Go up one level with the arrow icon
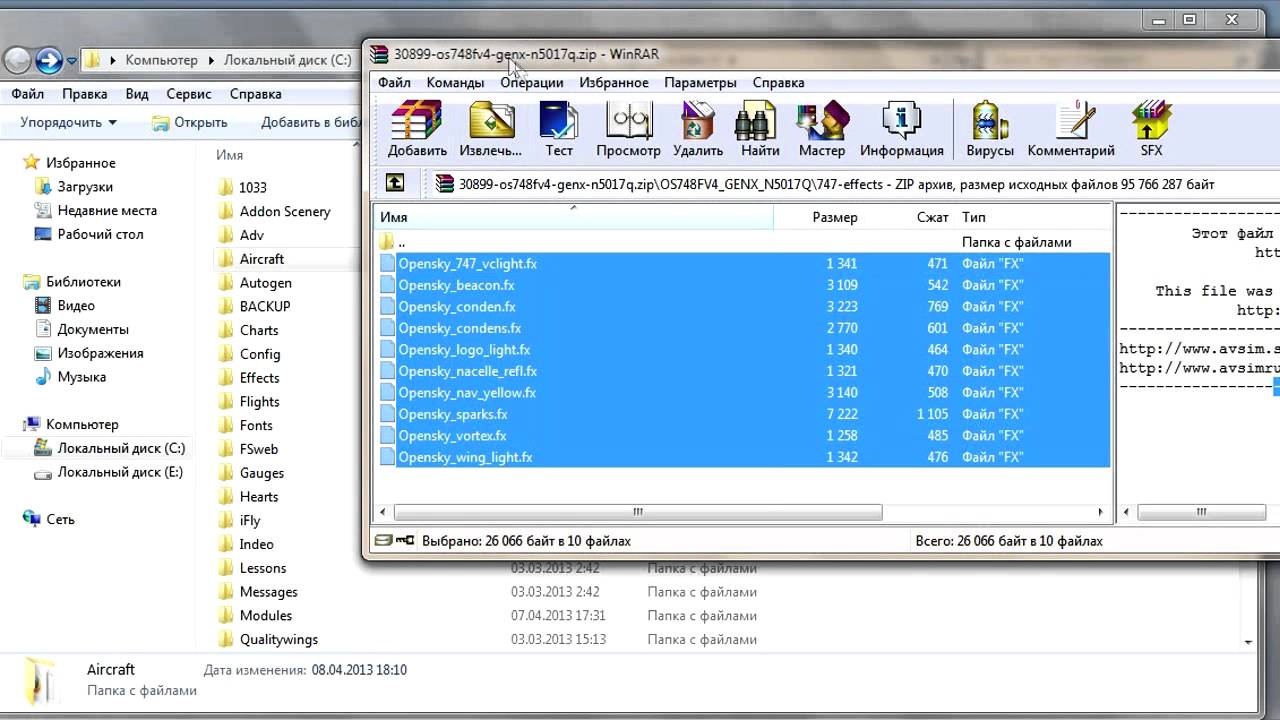1280x720 pixels. coord(395,183)
